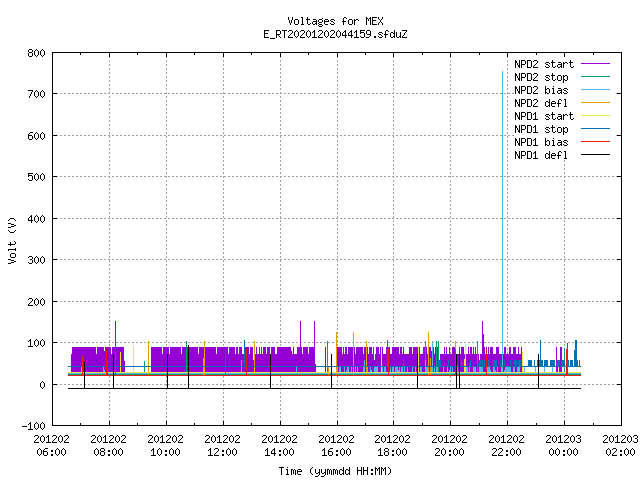Select the NPD1 defl legend label
The width and height of the screenshot is (640, 480).
(541, 155)
